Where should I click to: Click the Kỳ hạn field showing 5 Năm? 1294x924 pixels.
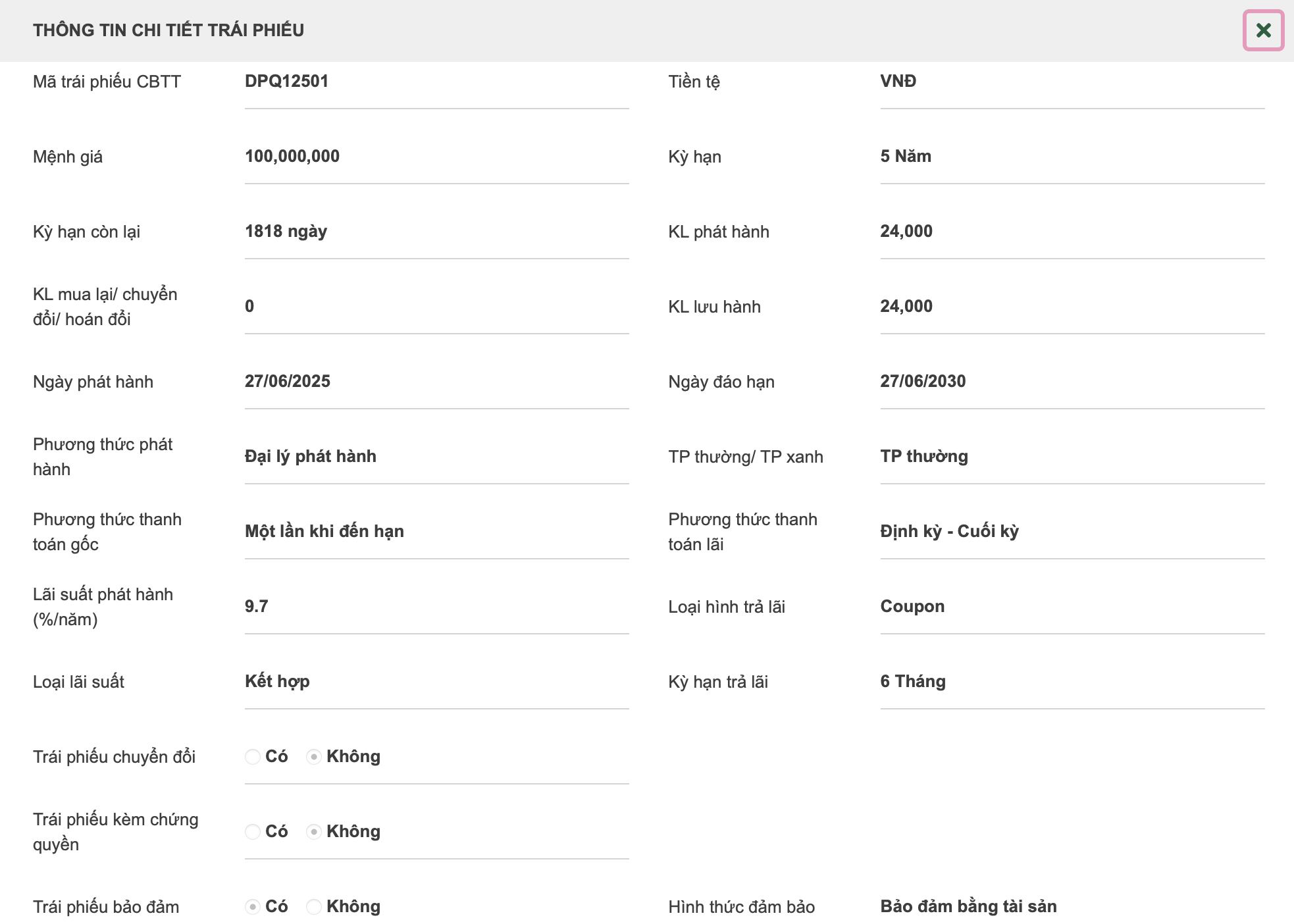pyautogui.click(x=1072, y=157)
